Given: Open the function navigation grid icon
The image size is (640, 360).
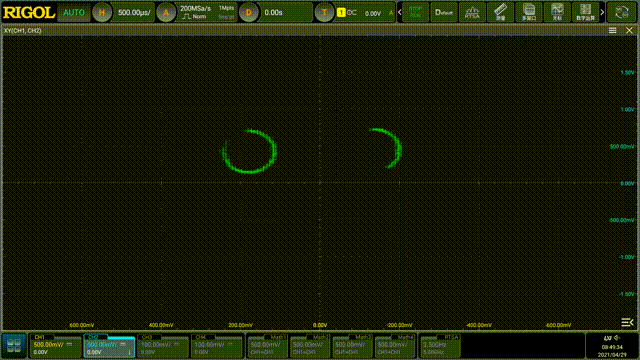Looking at the screenshot, I should pyautogui.click(x=14, y=346).
